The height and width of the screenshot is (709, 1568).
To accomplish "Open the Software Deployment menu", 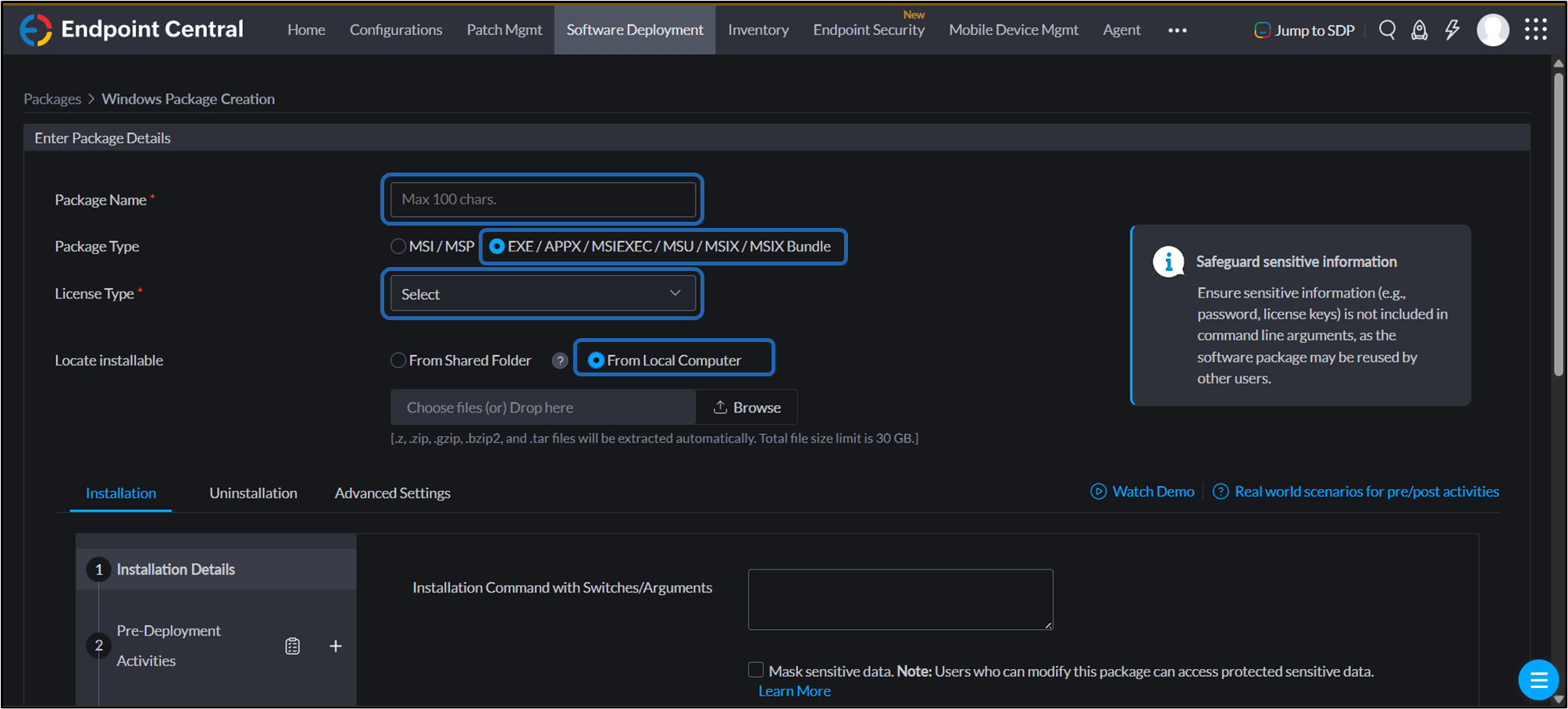I will pyautogui.click(x=635, y=30).
